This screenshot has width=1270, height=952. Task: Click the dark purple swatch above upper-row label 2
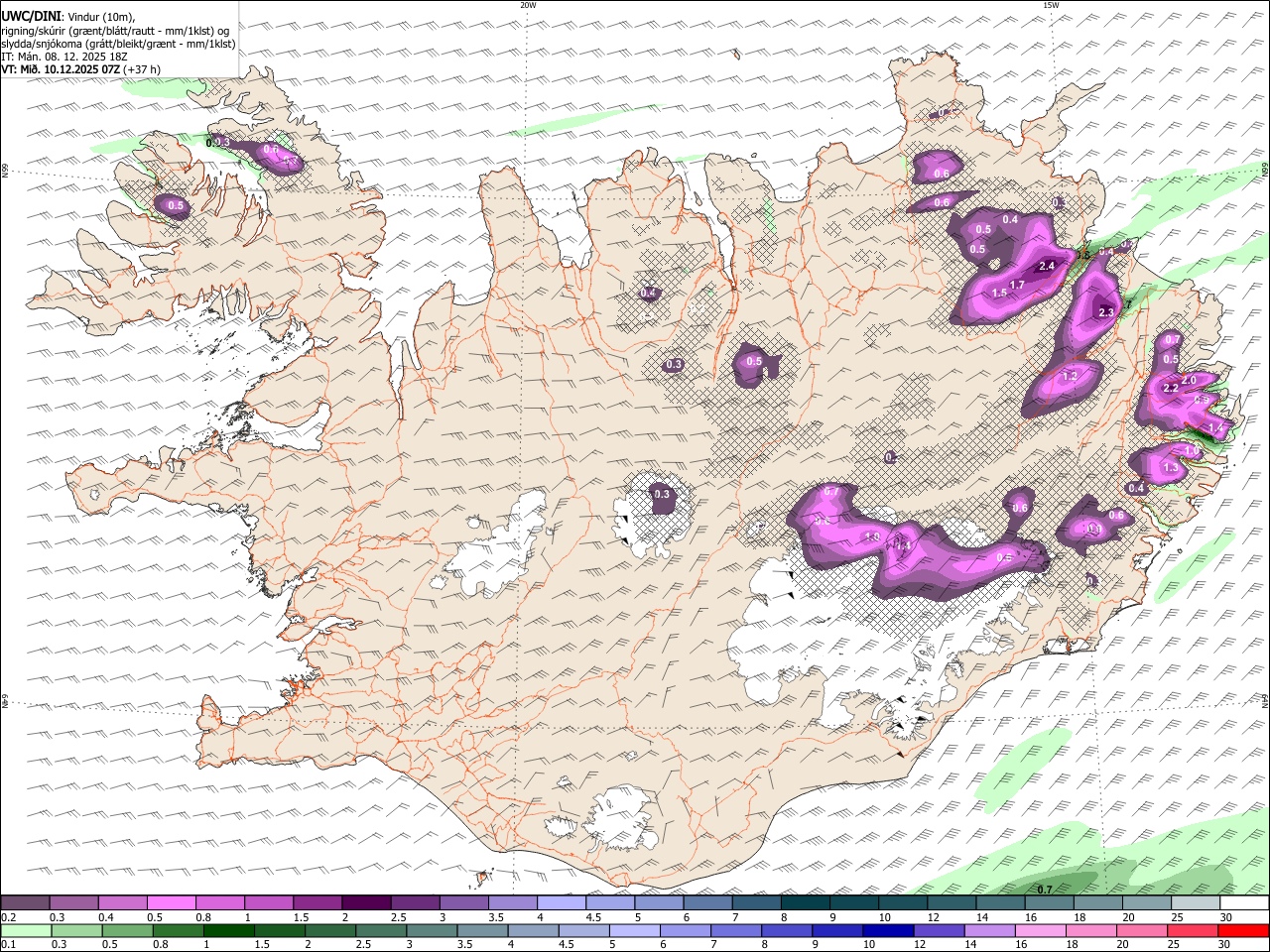coord(365,903)
